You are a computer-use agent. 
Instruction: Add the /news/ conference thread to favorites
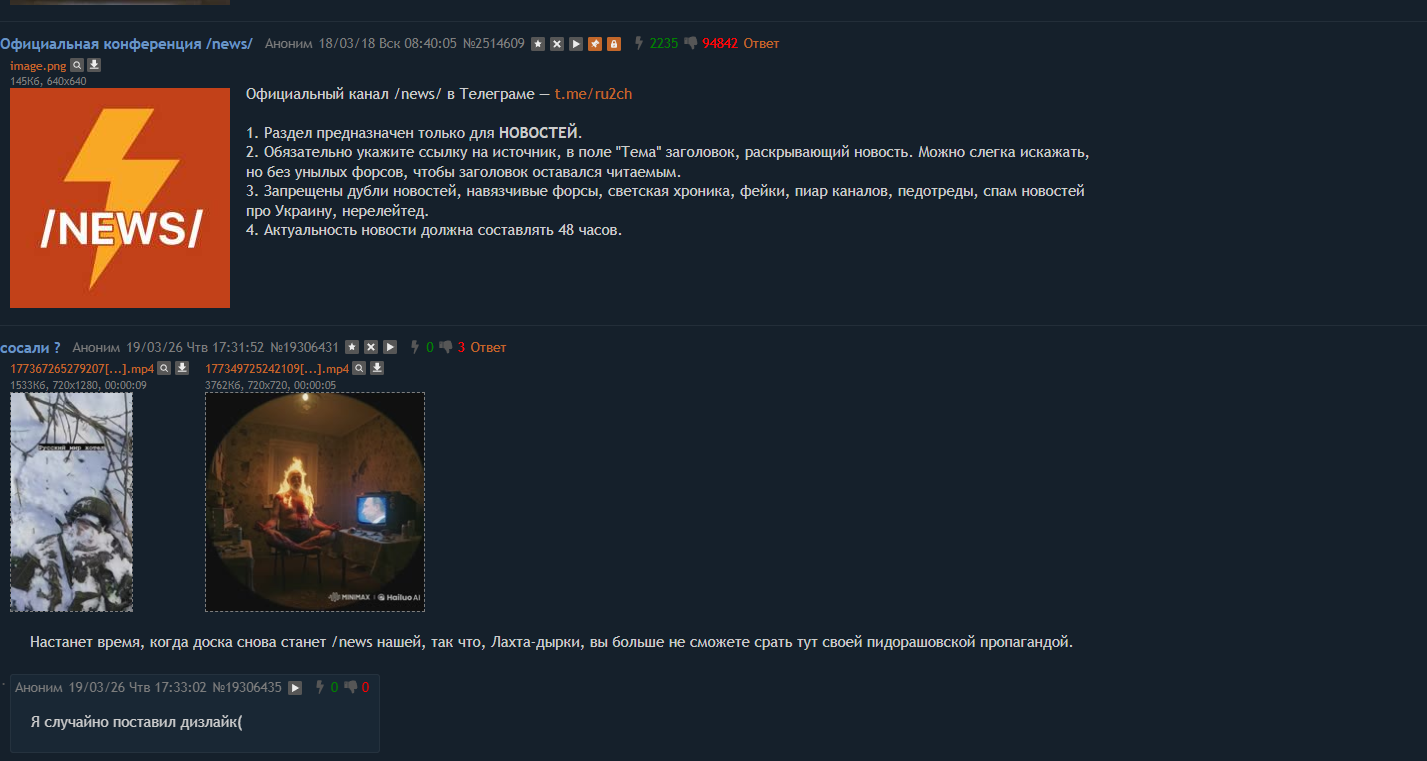[x=538, y=44]
